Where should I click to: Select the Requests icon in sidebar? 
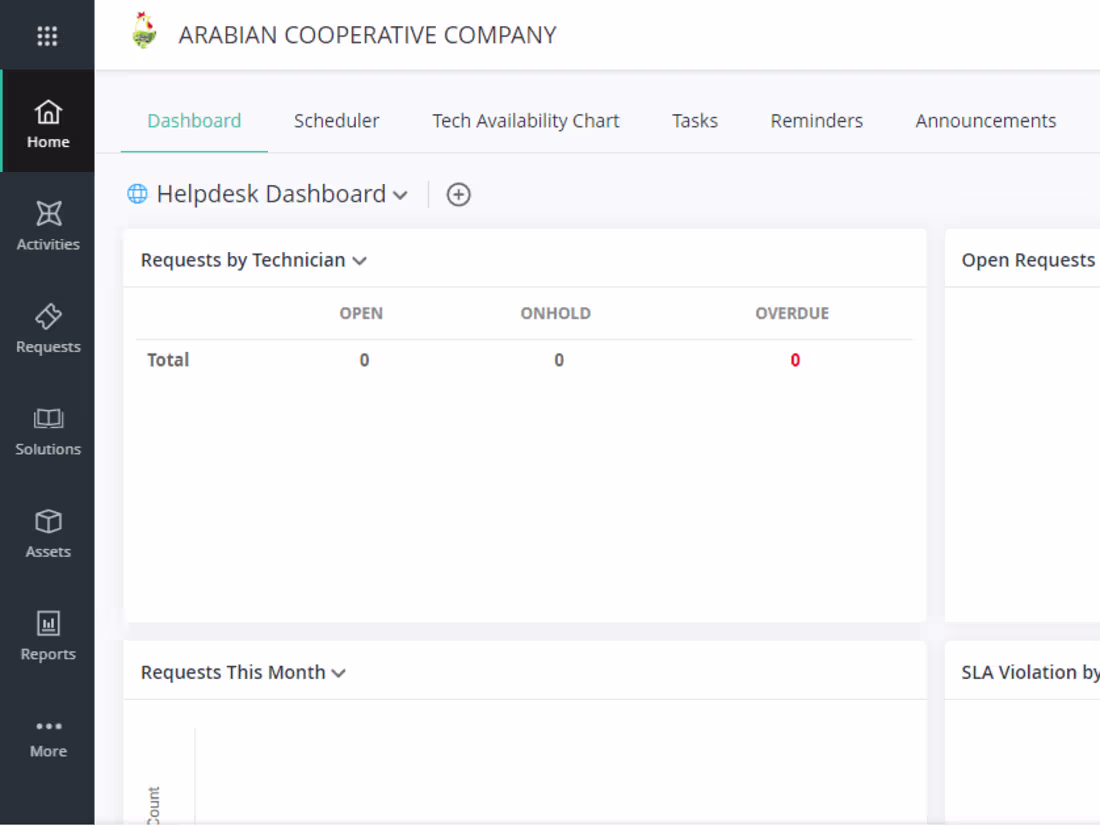click(47, 323)
